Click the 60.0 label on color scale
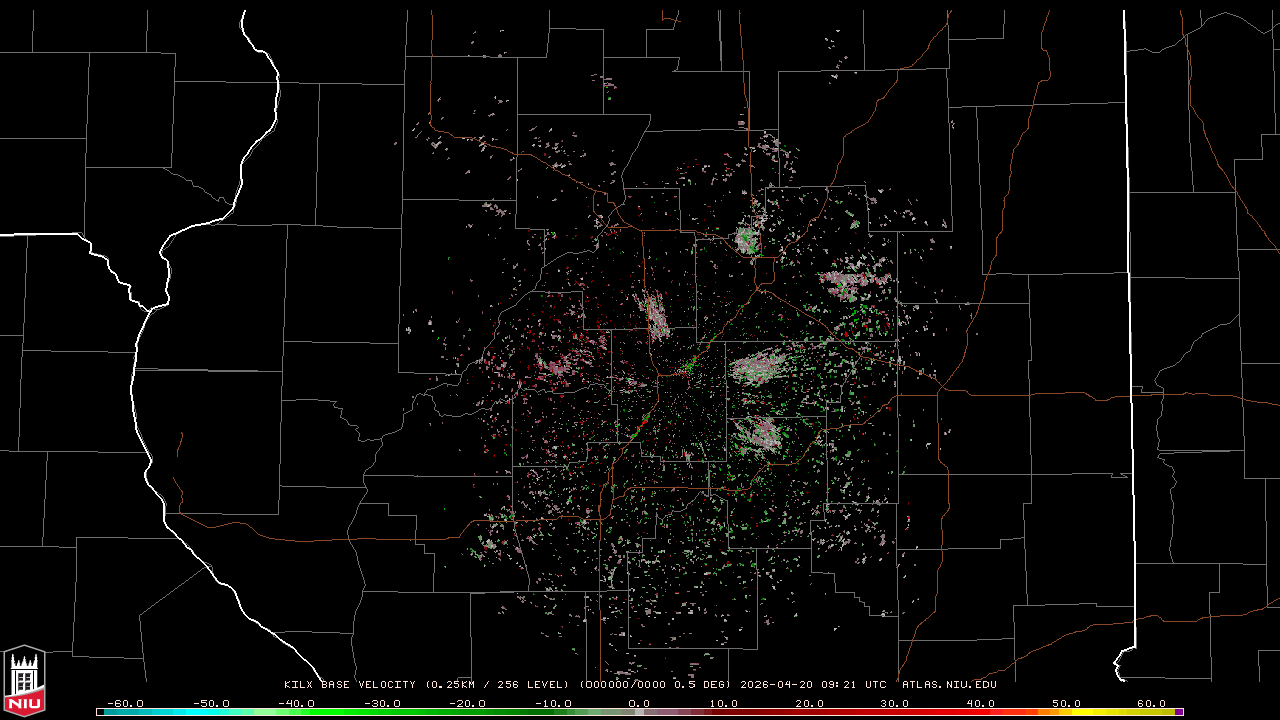Viewport: 1280px width, 720px height. point(1150,703)
